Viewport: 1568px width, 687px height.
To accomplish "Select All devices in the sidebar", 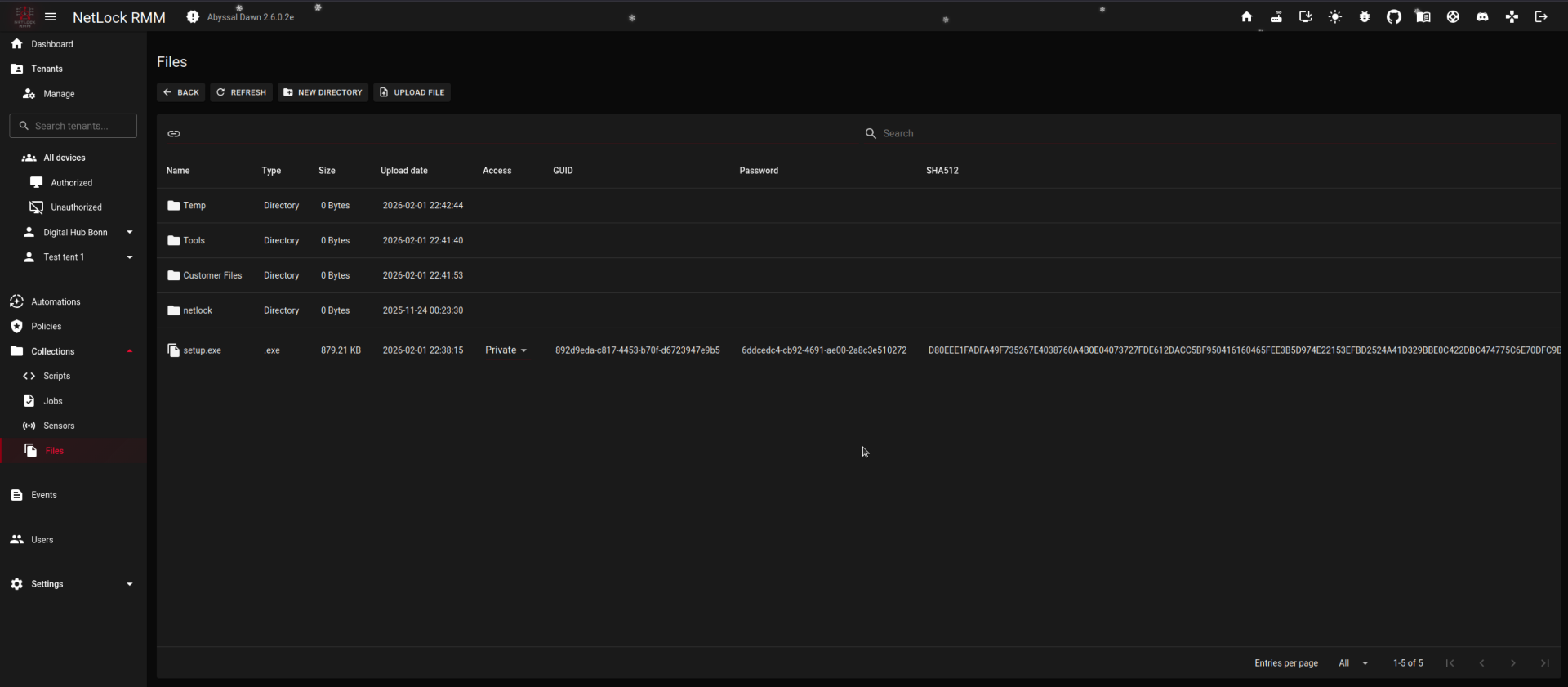I will pyautogui.click(x=73, y=158).
